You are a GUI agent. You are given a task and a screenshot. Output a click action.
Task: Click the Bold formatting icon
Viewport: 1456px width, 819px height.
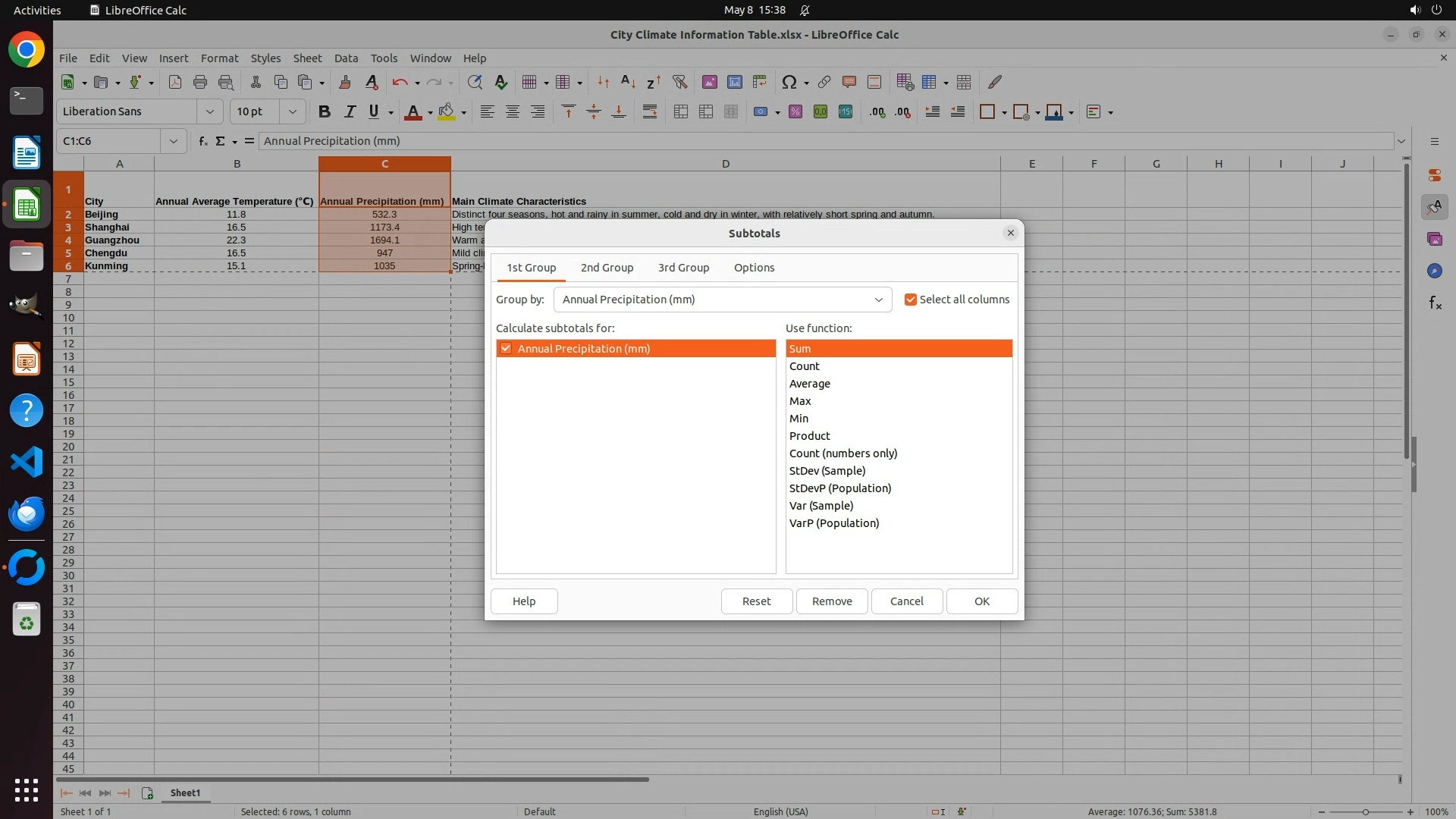(x=325, y=112)
